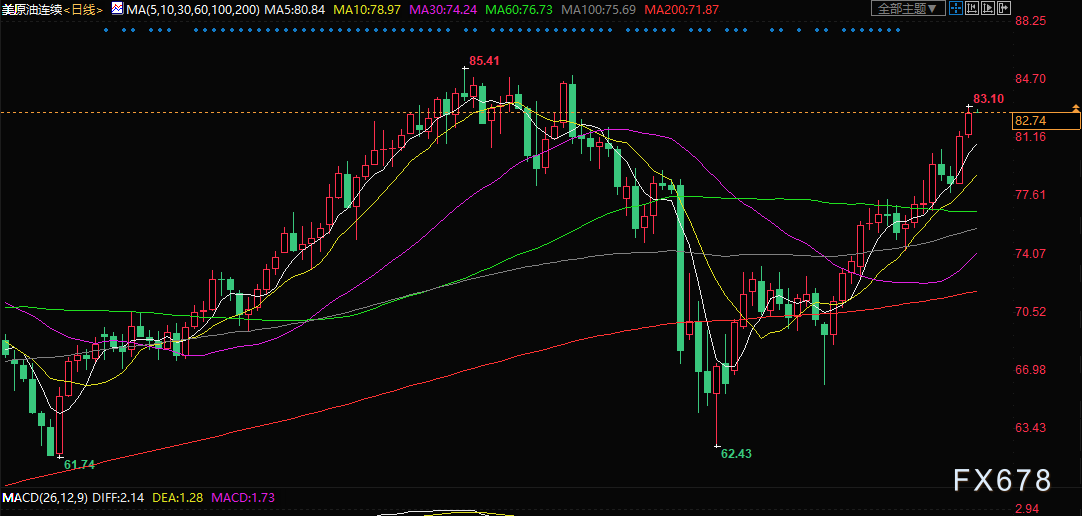1082x516 pixels.
Task: Click the 70.52 price axis label
Action: (1031, 311)
